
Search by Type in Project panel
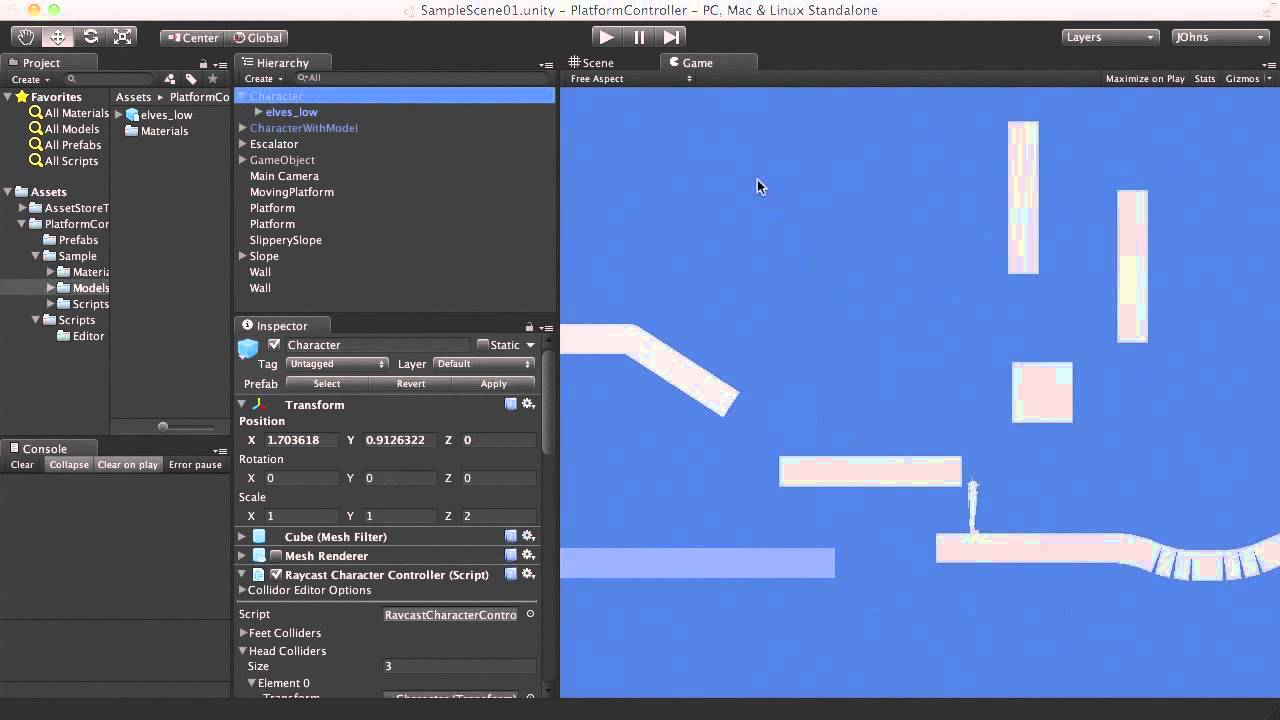coord(169,79)
